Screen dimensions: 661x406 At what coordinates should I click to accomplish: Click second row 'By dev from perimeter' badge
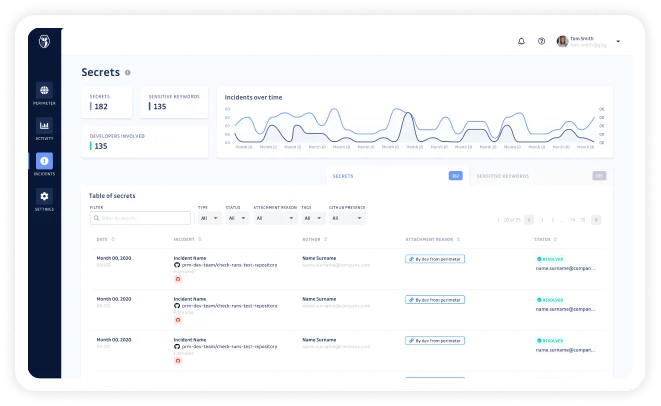click(x=435, y=300)
